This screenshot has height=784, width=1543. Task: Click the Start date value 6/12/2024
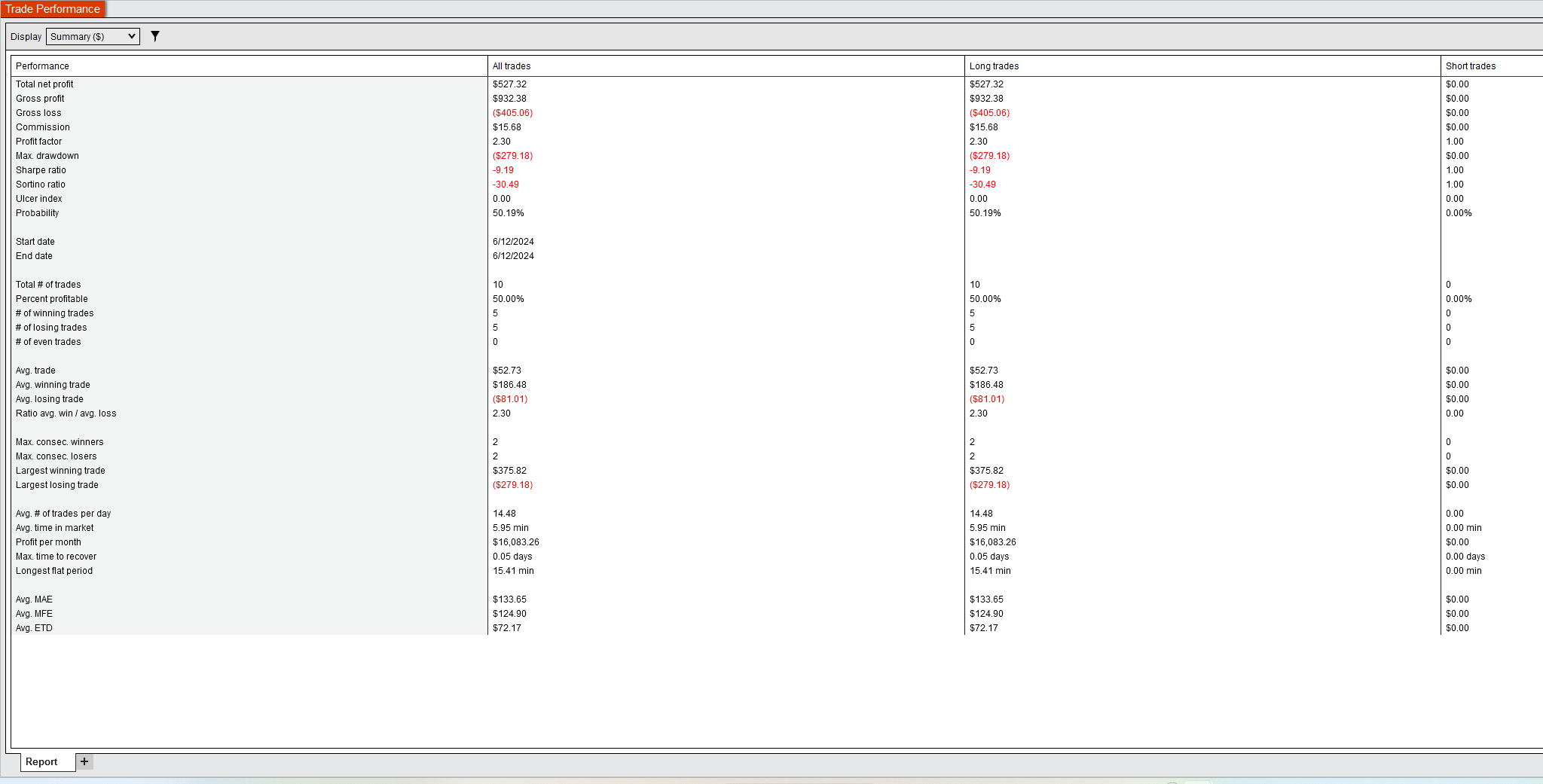(513, 242)
